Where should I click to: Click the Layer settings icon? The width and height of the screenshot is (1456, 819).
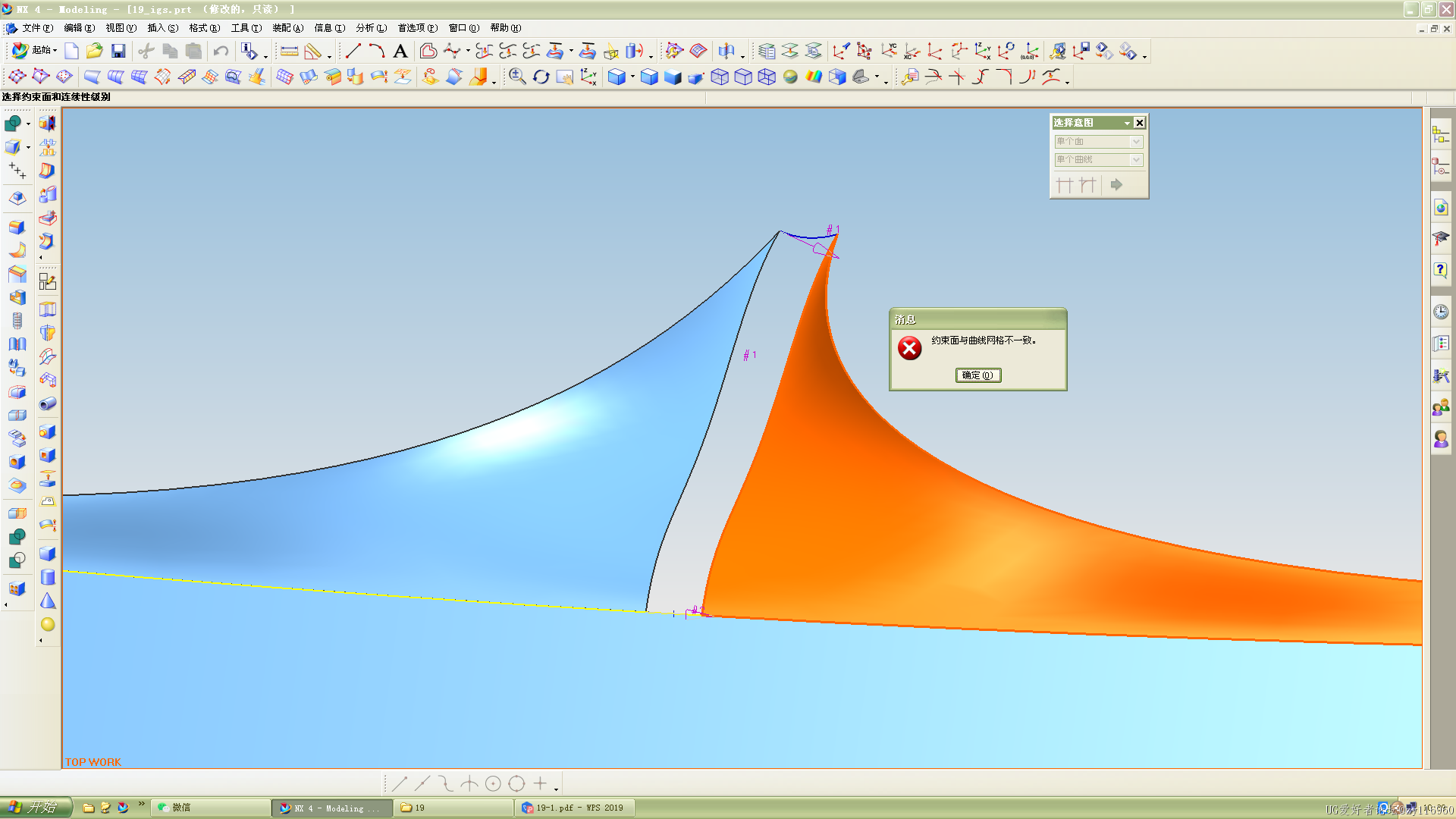[x=767, y=51]
